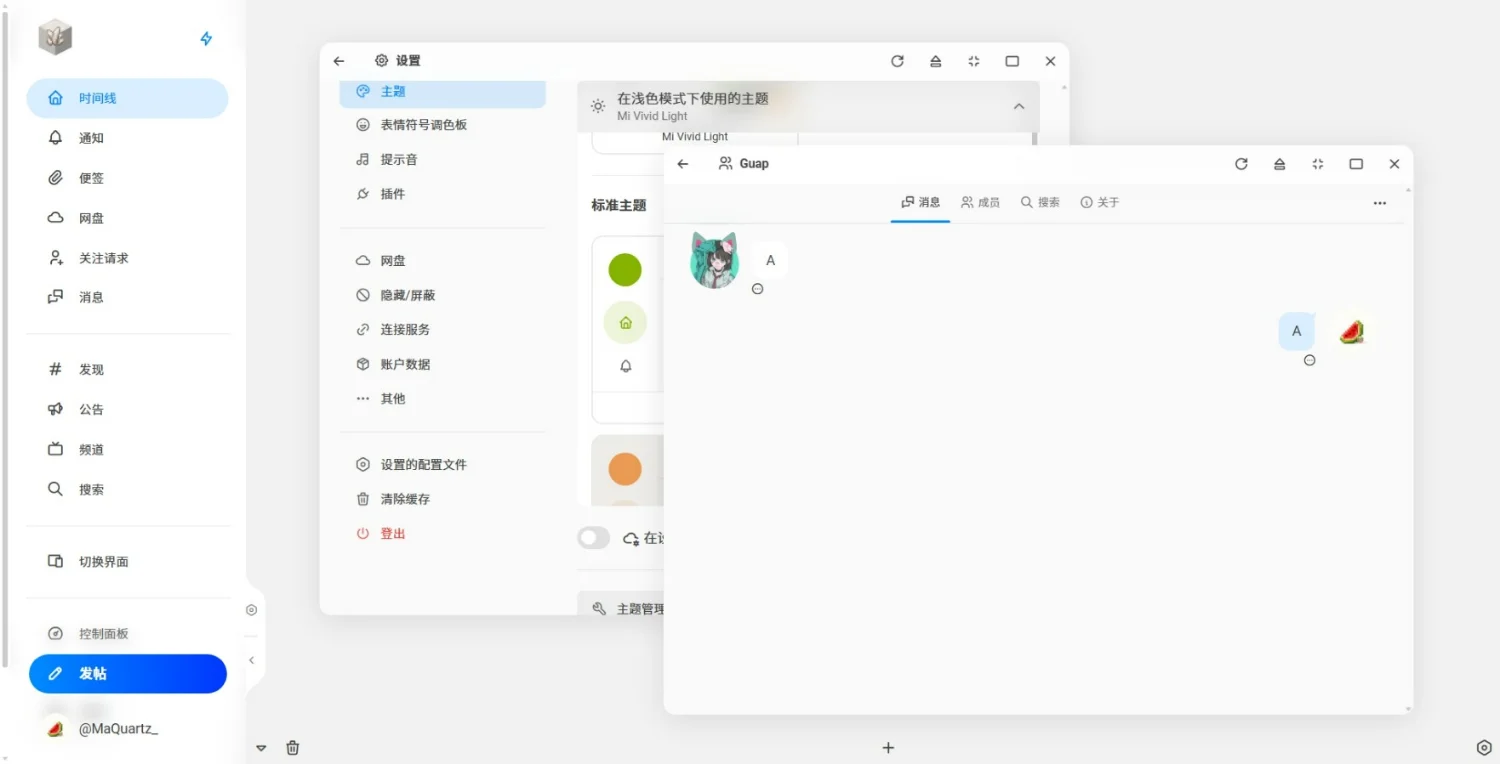1500x764 pixels.
Task: Open 提示音 sounds settings
Action: [443, 159]
